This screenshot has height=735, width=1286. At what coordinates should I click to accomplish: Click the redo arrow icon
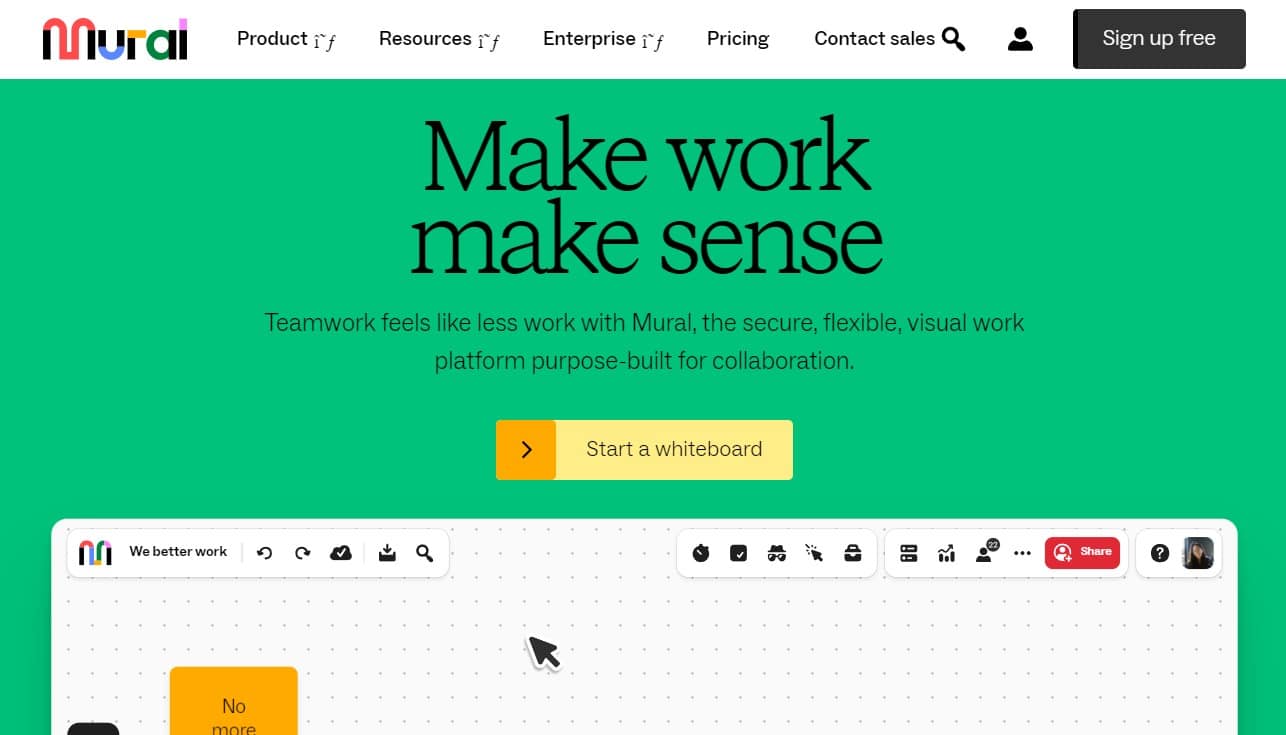pos(303,553)
